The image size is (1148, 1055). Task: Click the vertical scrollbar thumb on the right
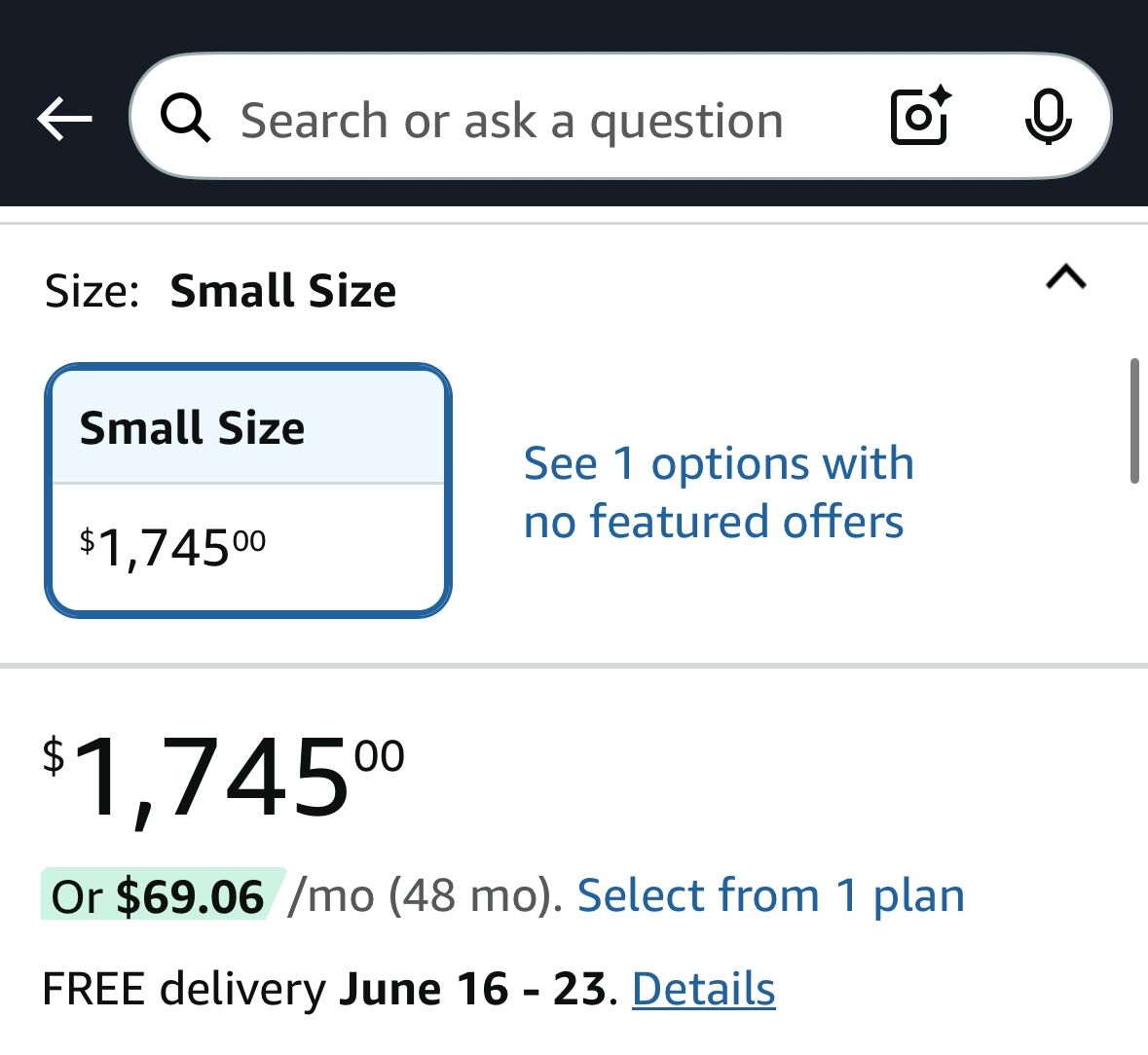point(1134,420)
